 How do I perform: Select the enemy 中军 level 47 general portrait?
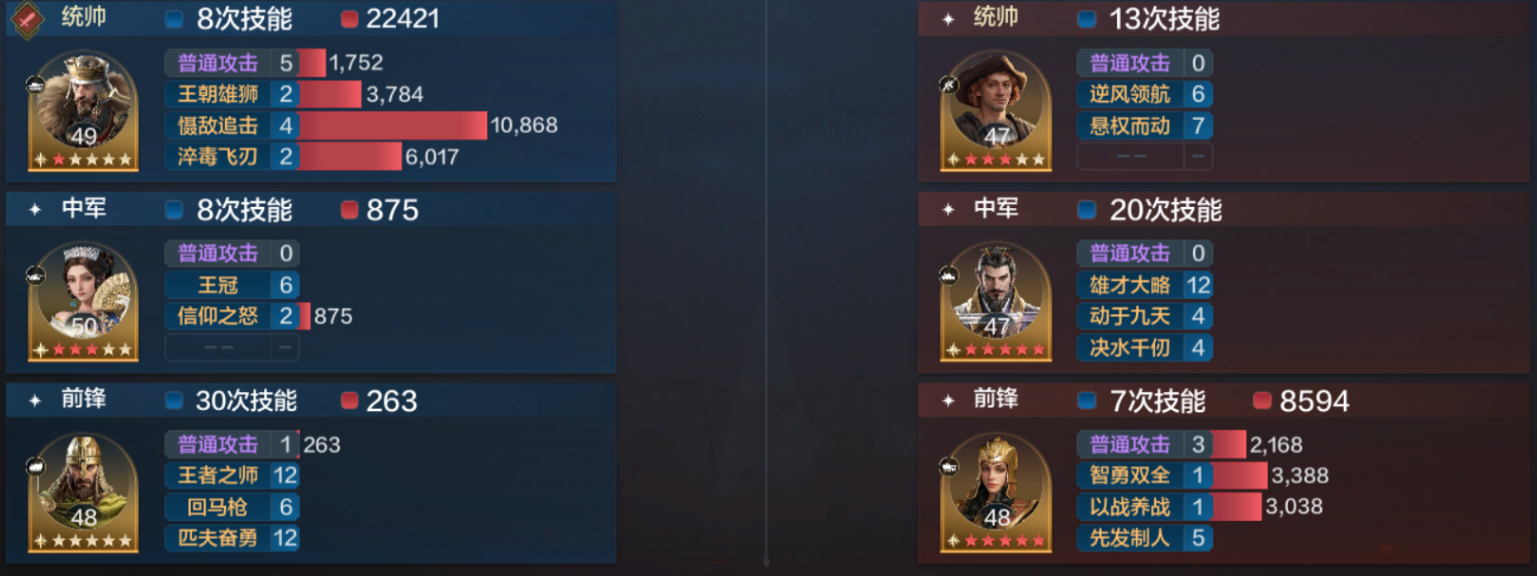coord(997,302)
